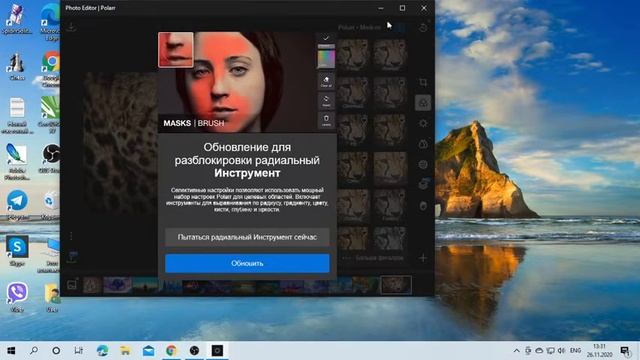
Task: Open the three-dot menu in Polarr left panel
Action: tap(71, 236)
